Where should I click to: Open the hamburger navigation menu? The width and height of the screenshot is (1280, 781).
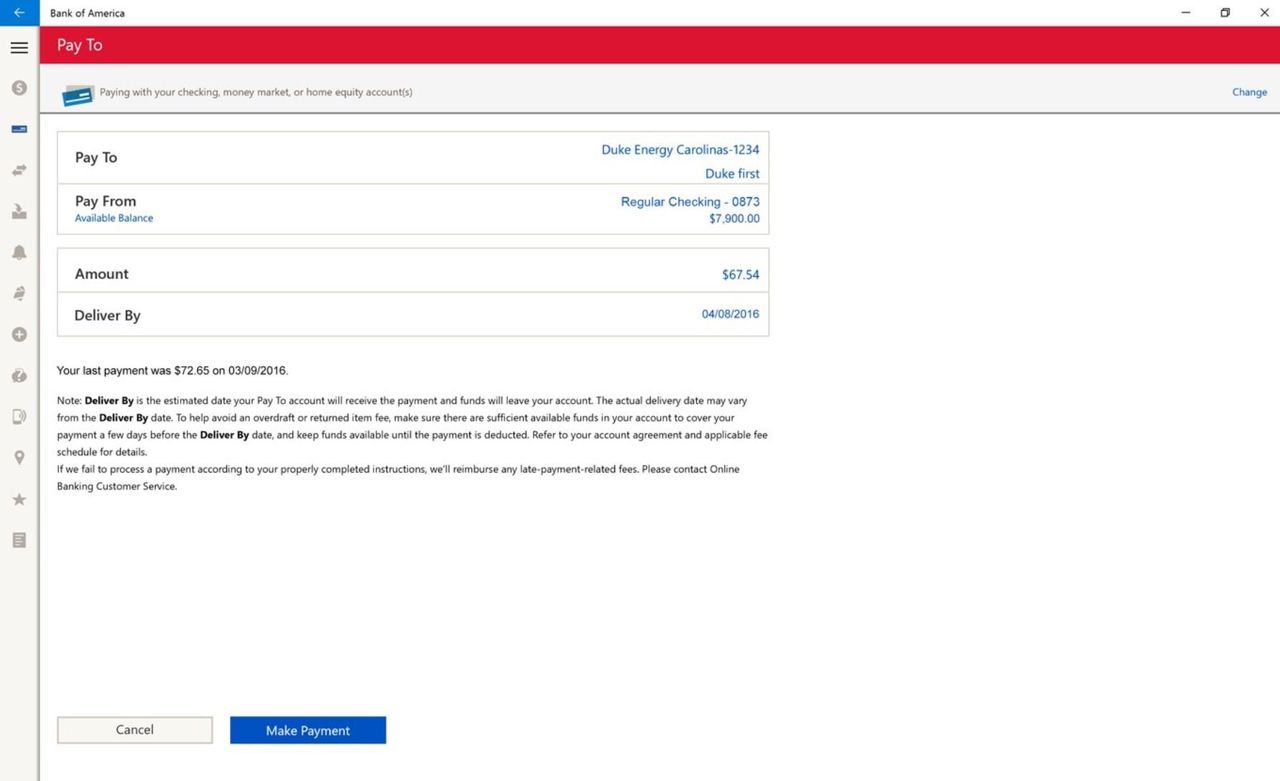19,47
